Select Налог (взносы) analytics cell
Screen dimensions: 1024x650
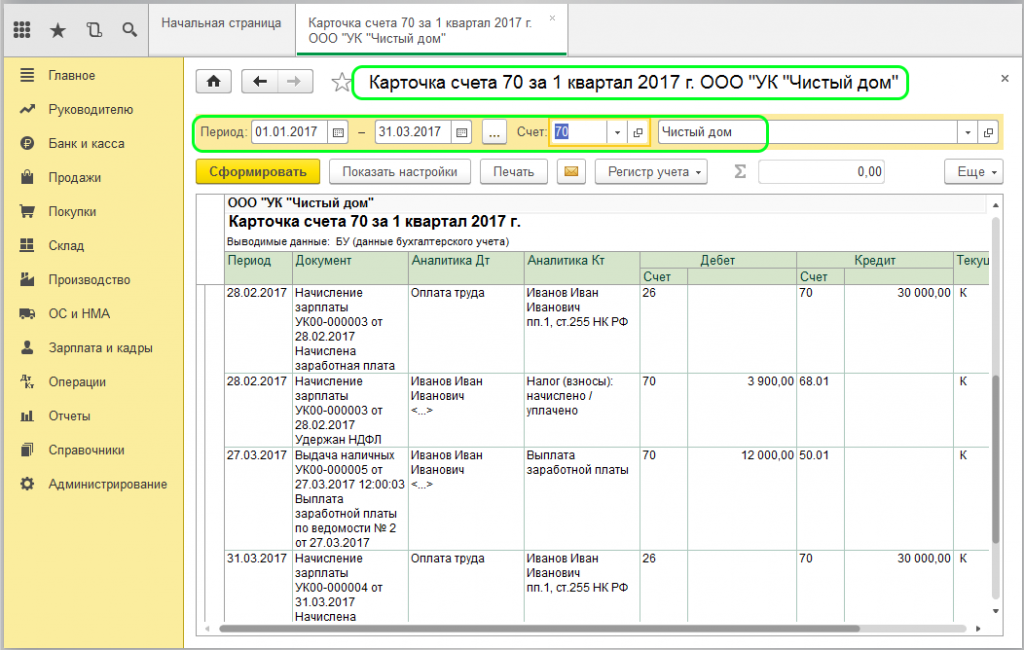point(582,410)
